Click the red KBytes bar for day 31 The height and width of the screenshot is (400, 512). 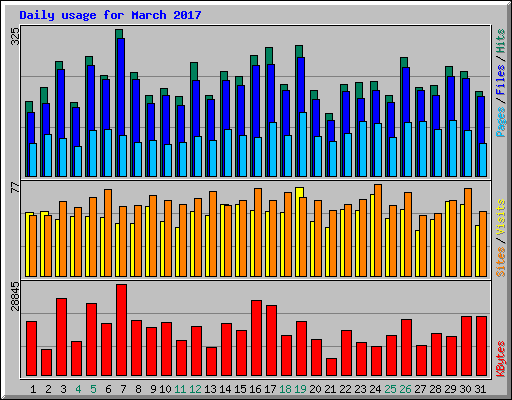click(x=481, y=346)
